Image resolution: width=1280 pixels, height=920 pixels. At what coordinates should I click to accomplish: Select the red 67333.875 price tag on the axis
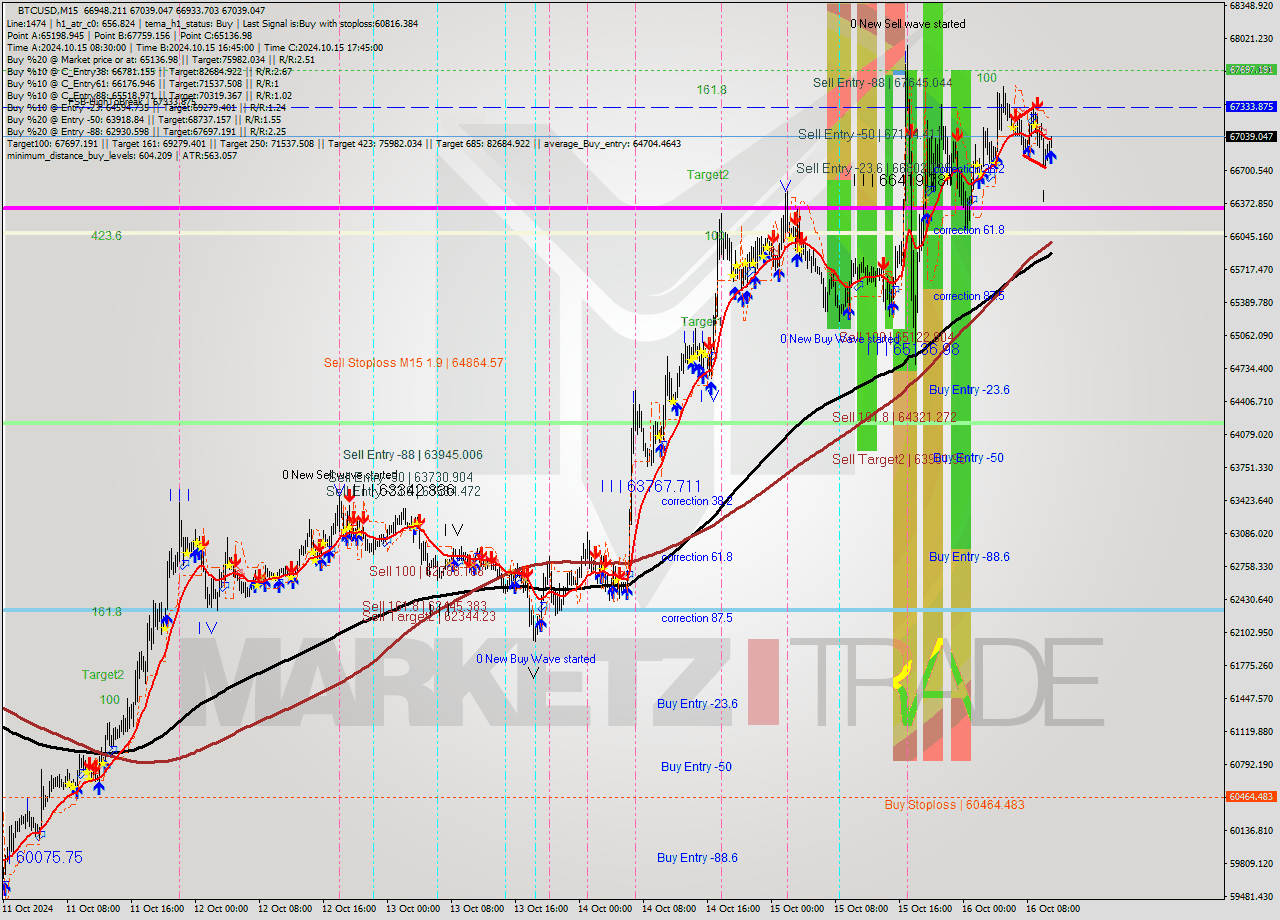tap(1251, 106)
